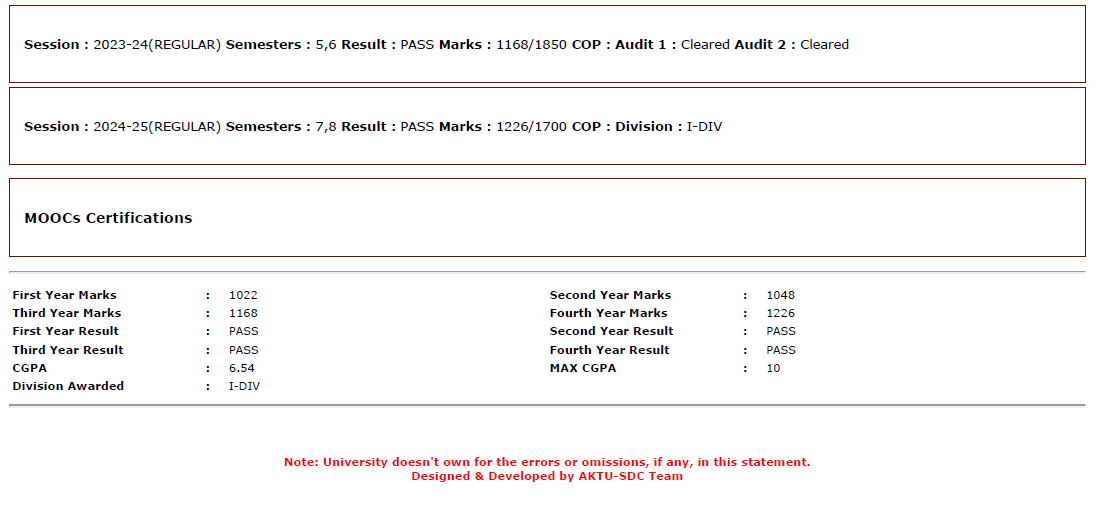Click Designed & Developed by AKTU-SDC Team
Image resolution: width=1097 pixels, height=516 pixels.
[547, 476]
